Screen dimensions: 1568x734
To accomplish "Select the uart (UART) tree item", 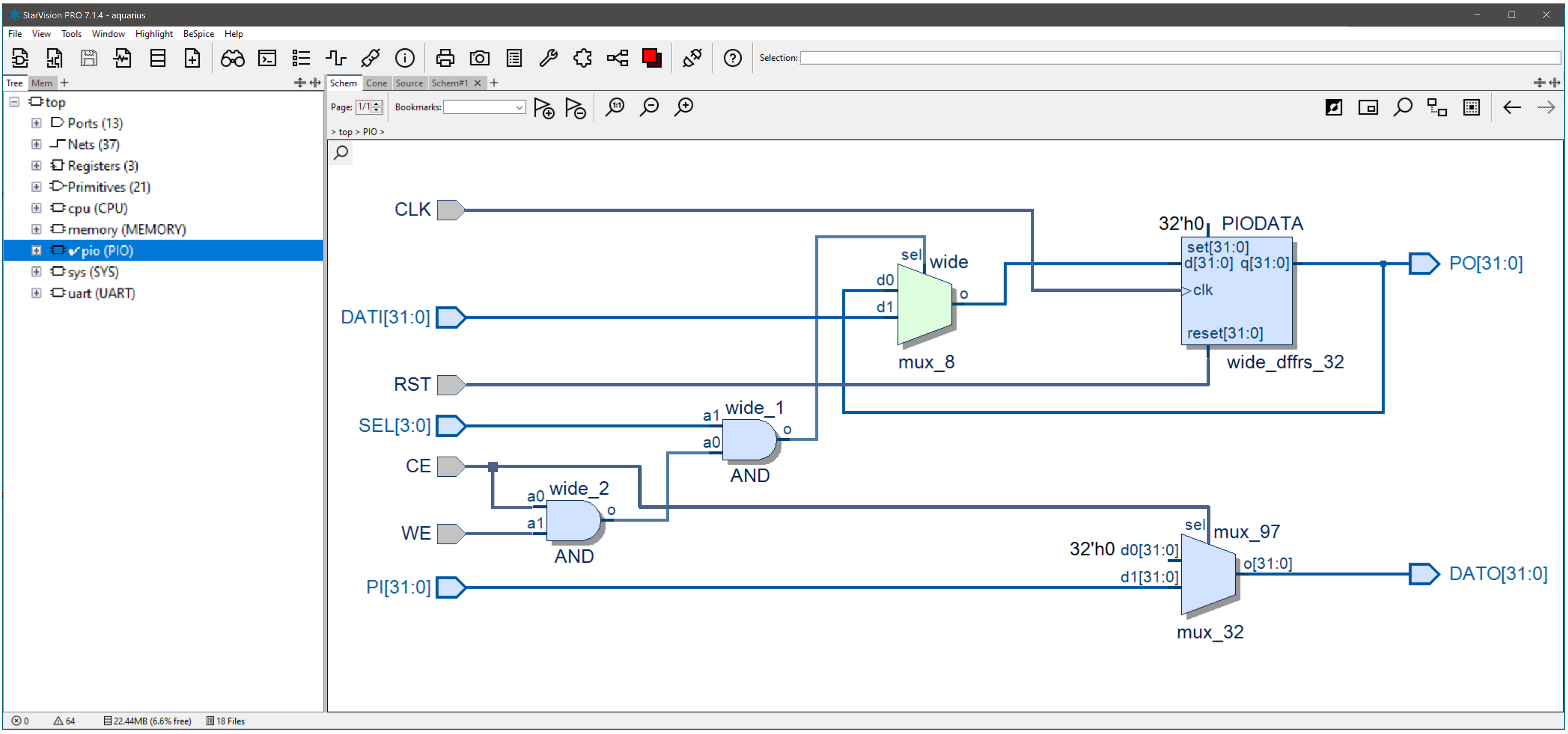I will point(101,293).
